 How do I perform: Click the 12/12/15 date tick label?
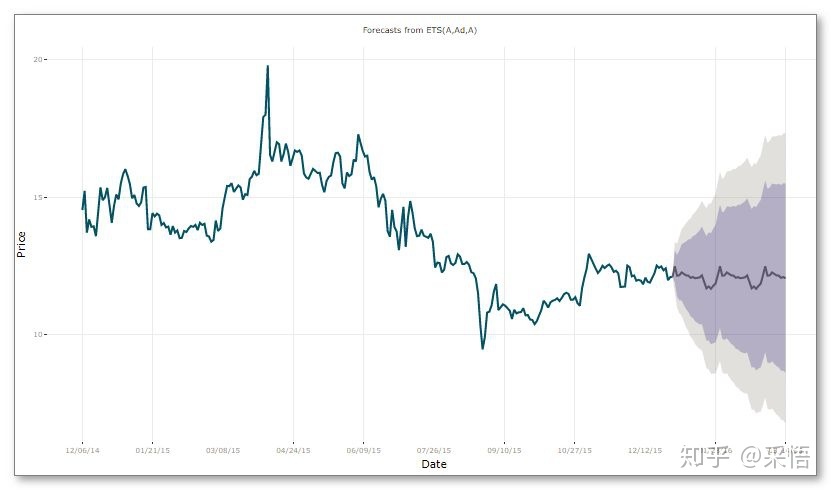[645, 450]
